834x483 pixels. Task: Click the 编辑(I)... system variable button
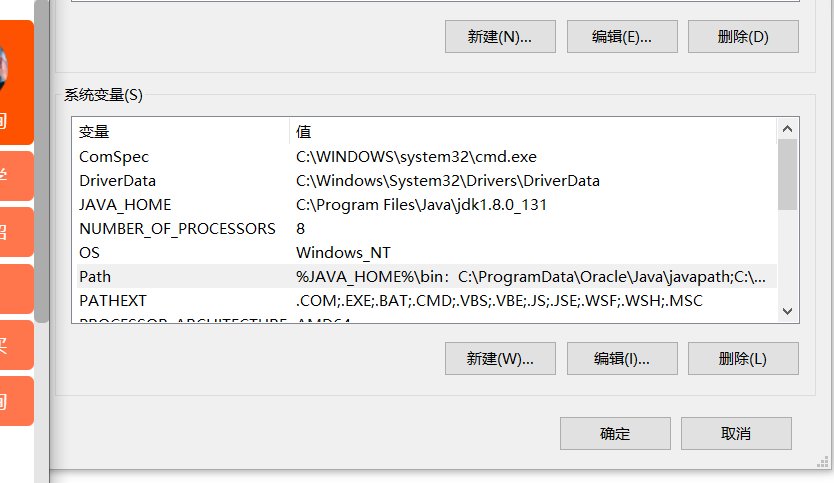622,359
